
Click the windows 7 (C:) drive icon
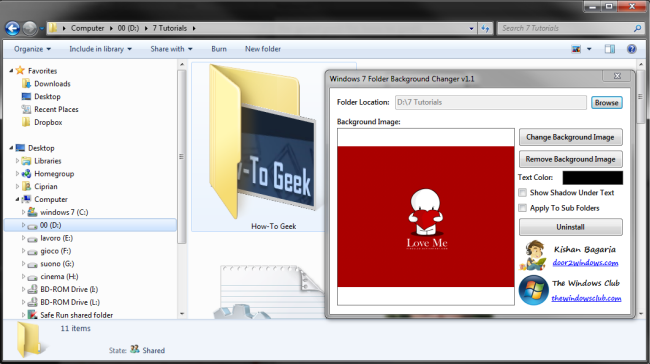pyautogui.click(x=32, y=212)
